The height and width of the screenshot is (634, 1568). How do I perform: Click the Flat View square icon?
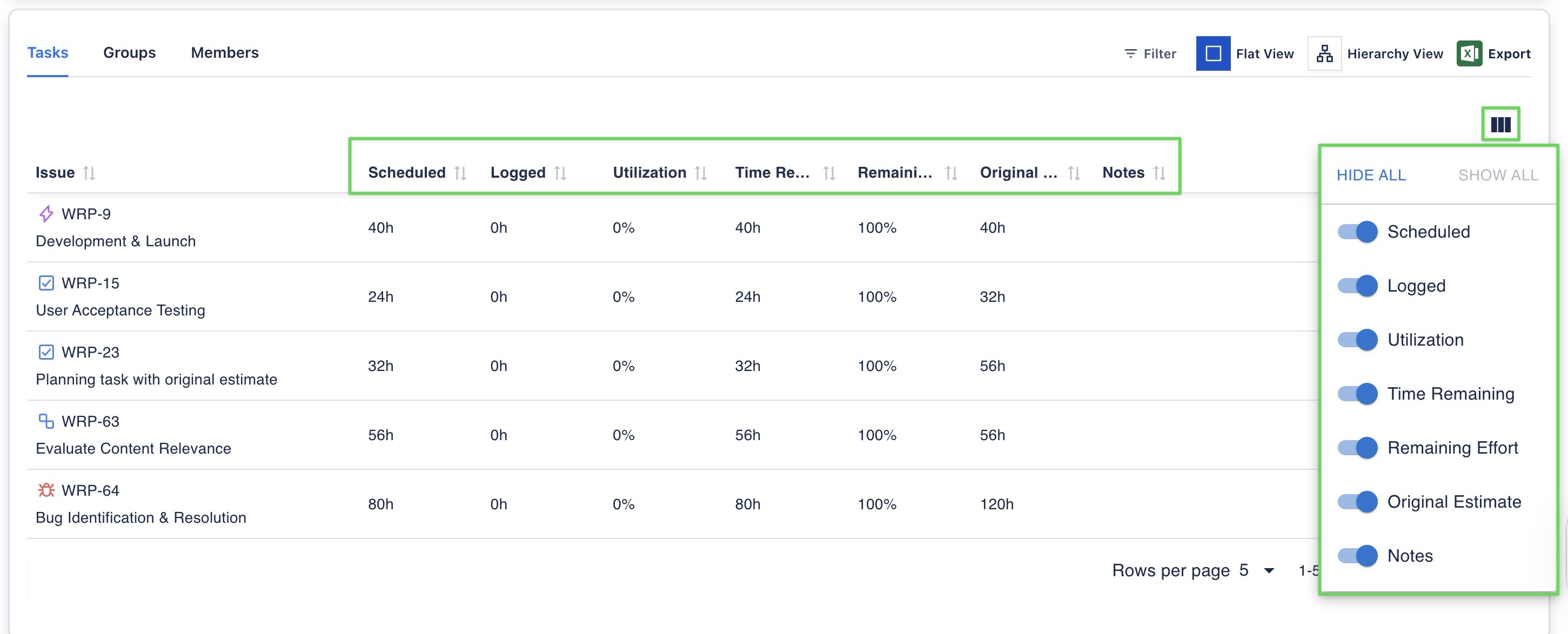[x=1212, y=53]
